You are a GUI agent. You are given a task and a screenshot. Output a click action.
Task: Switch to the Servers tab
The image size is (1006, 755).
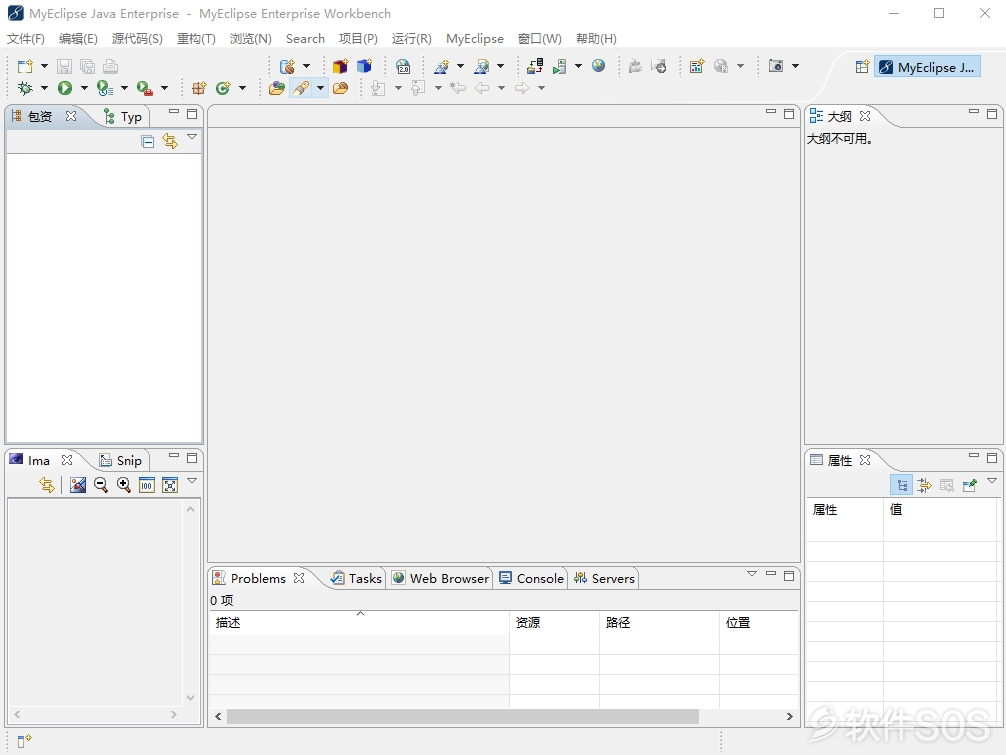(604, 579)
